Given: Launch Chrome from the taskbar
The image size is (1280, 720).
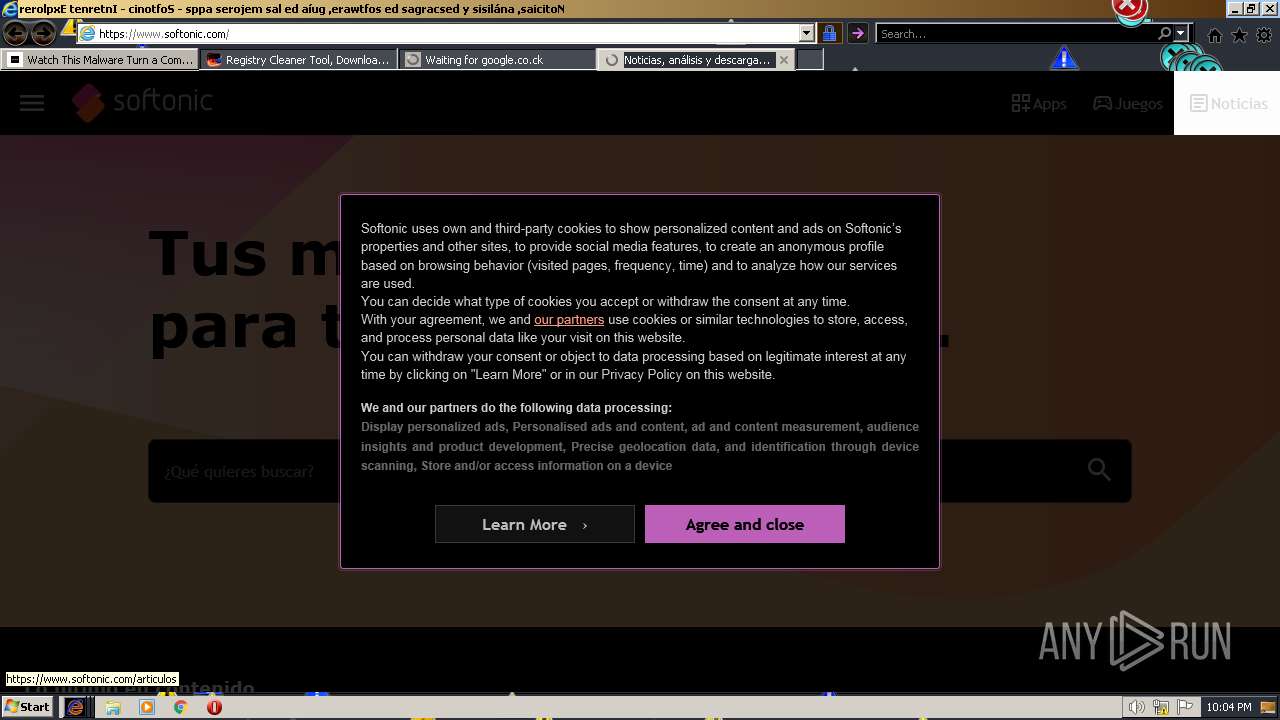Looking at the screenshot, I should [180, 707].
